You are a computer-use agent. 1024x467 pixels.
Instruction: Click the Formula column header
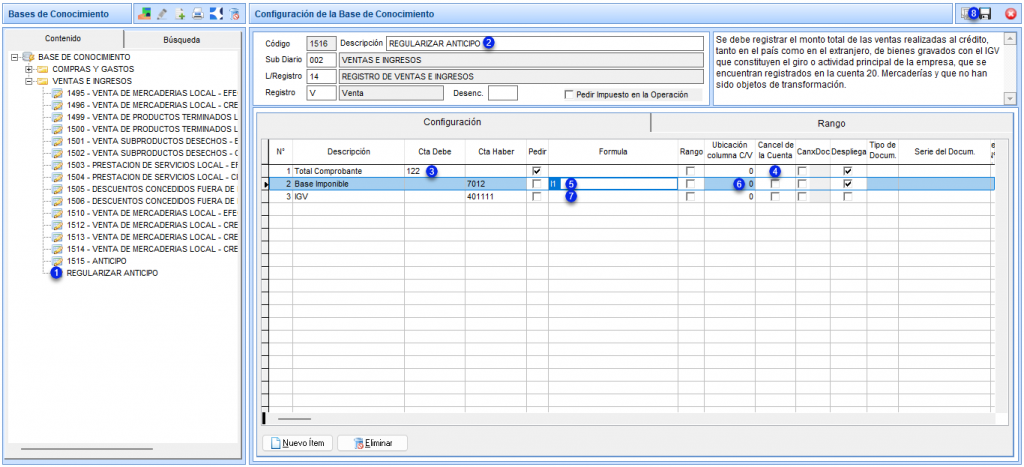pos(613,152)
